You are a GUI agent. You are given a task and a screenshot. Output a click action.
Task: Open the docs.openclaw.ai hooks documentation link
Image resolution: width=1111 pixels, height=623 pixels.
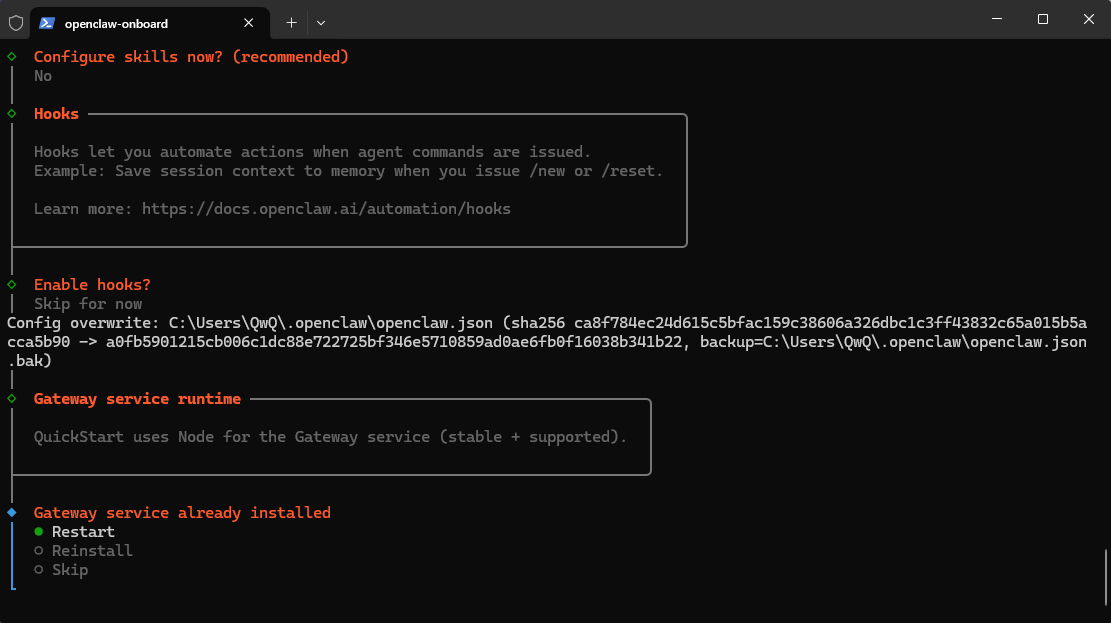click(326, 209)
